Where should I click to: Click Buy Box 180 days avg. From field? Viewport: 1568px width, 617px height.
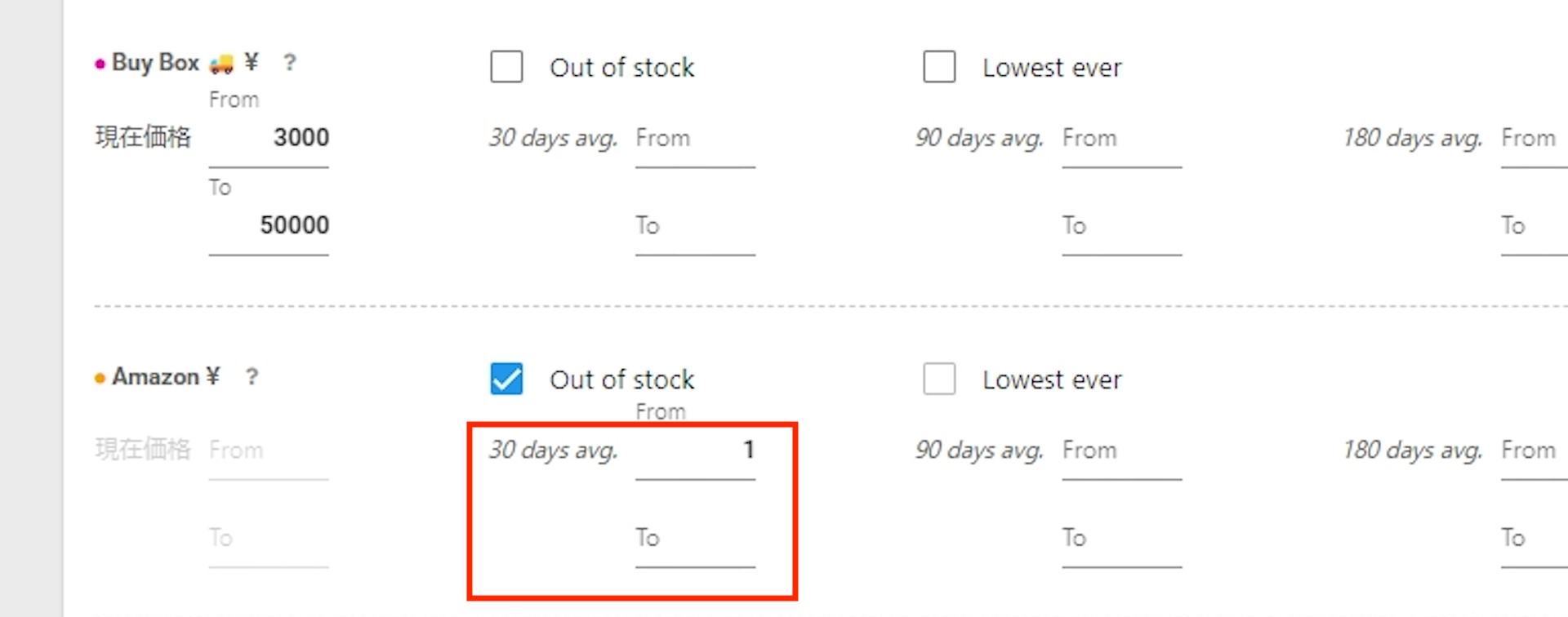pyautogui.click(x=1534, y=139)
